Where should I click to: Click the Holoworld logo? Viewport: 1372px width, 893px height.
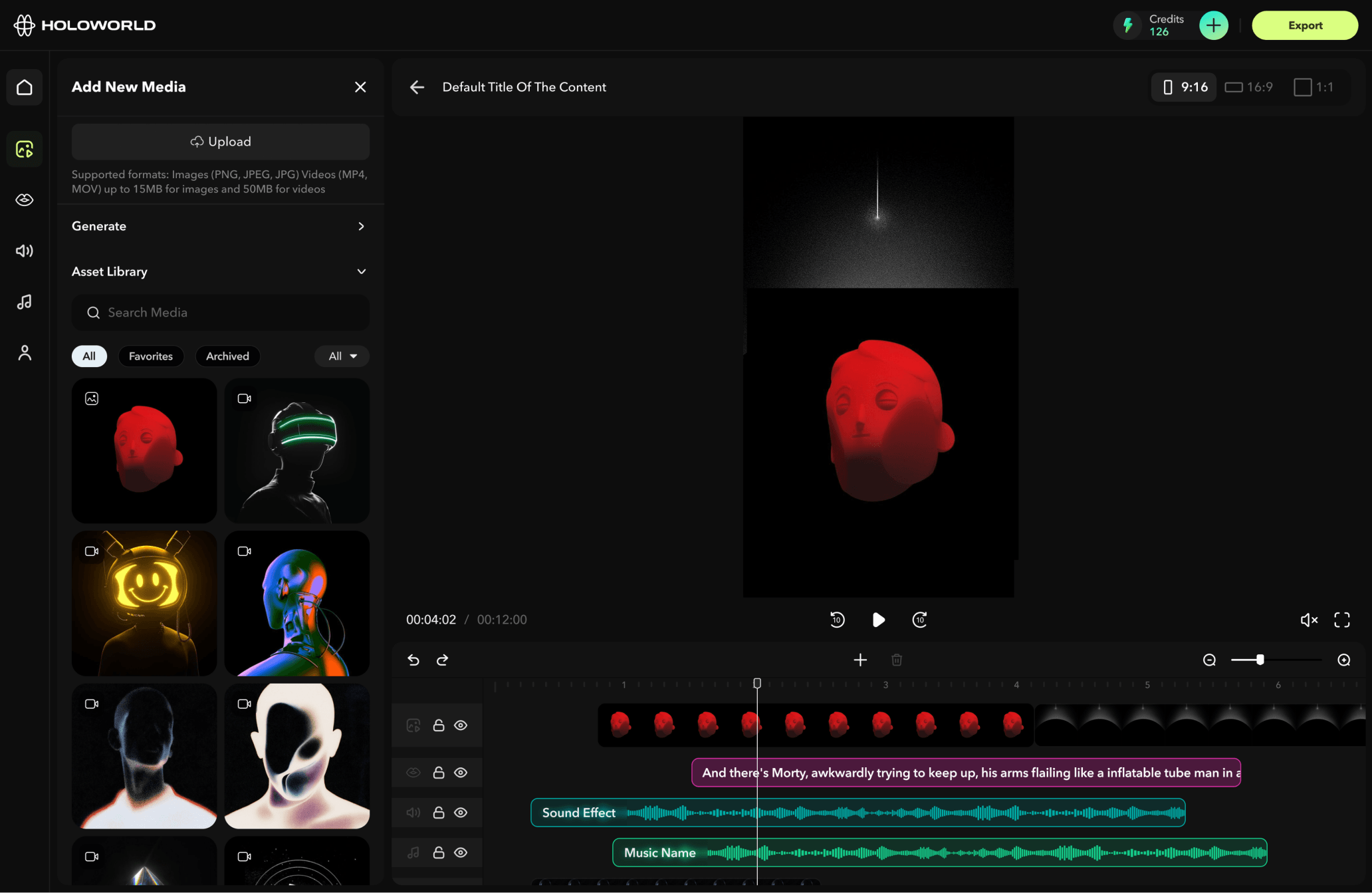tap(84, 25)
